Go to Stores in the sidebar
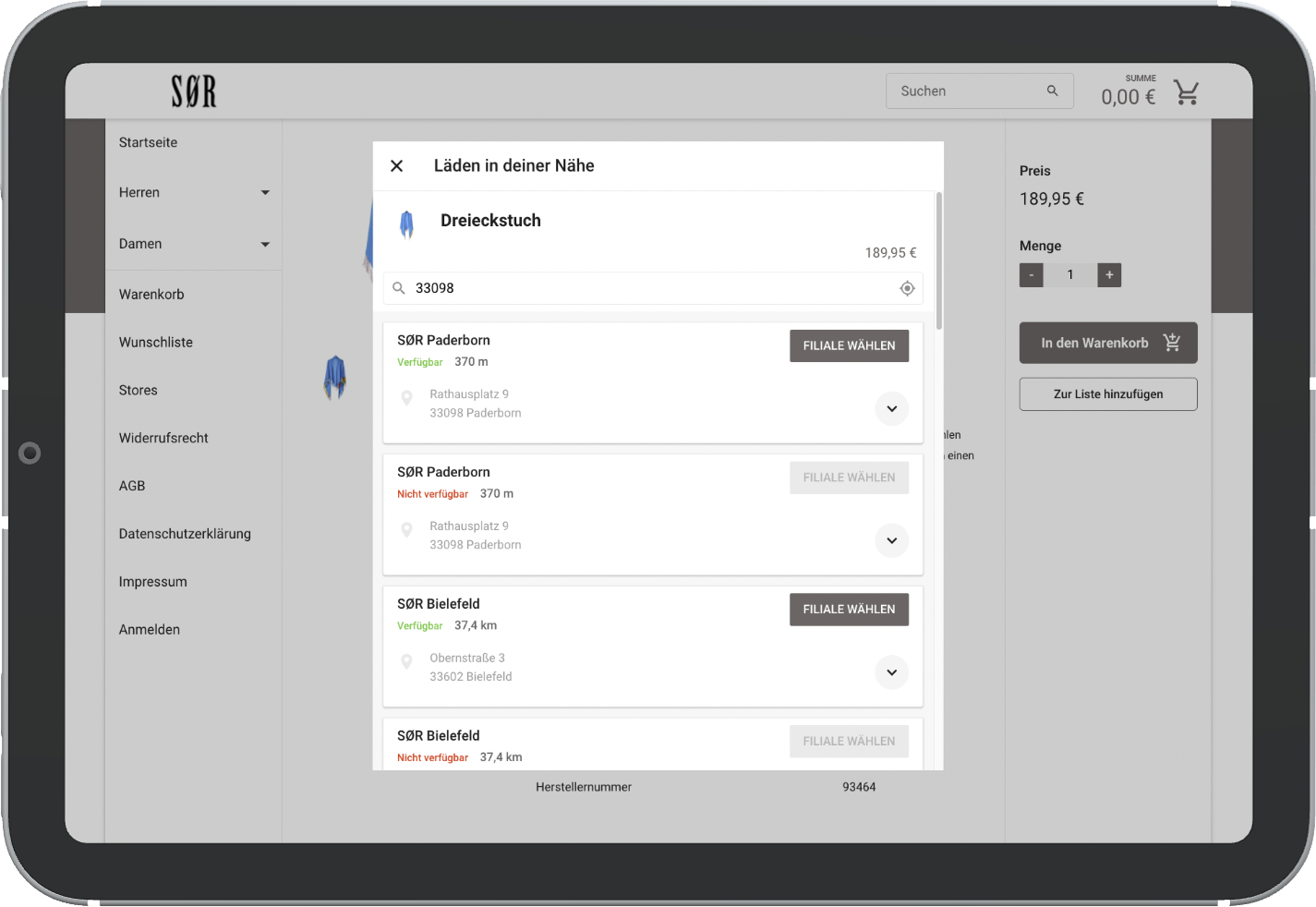1316x907 pixels. [x=139, y=391]
